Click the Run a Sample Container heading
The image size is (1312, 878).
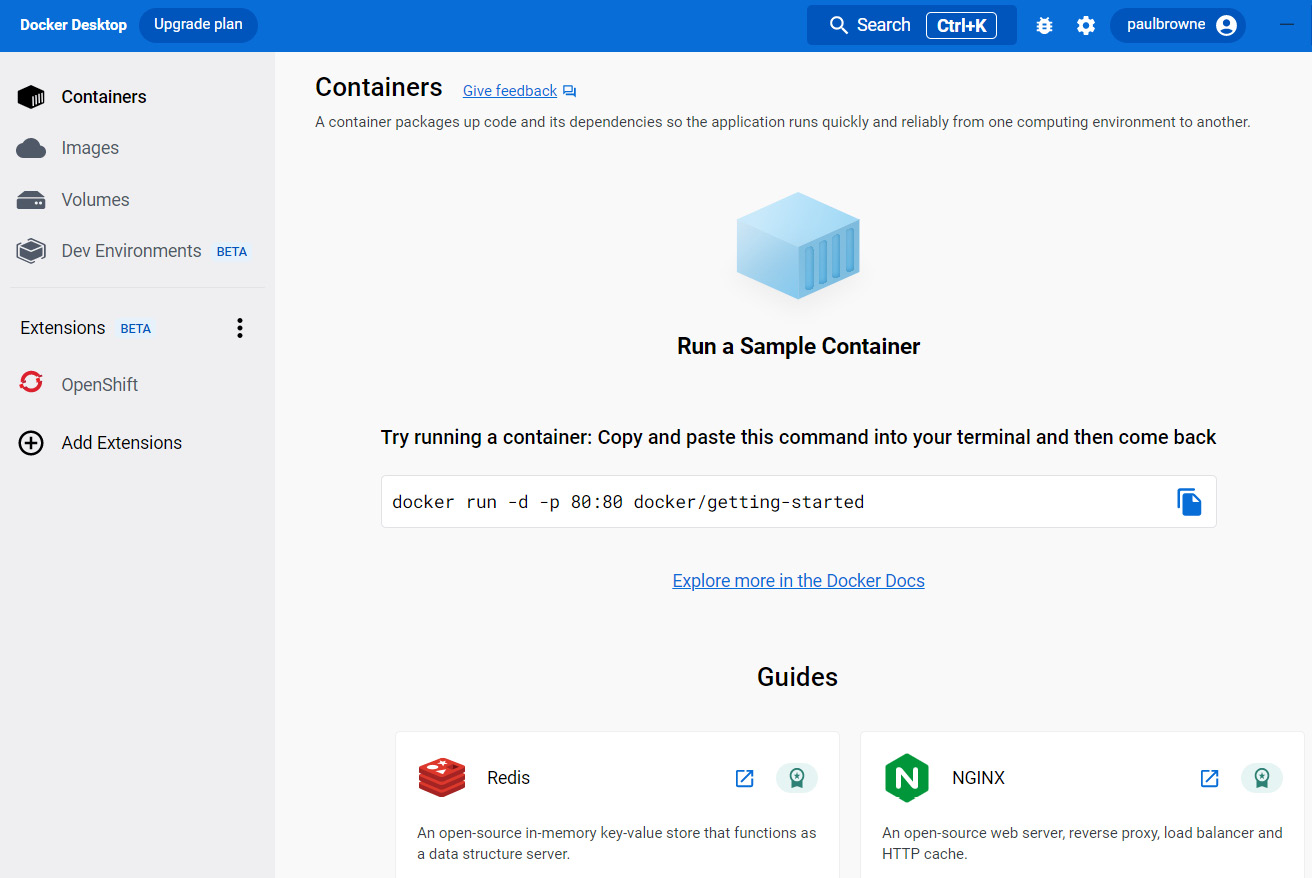coord(798,347)
